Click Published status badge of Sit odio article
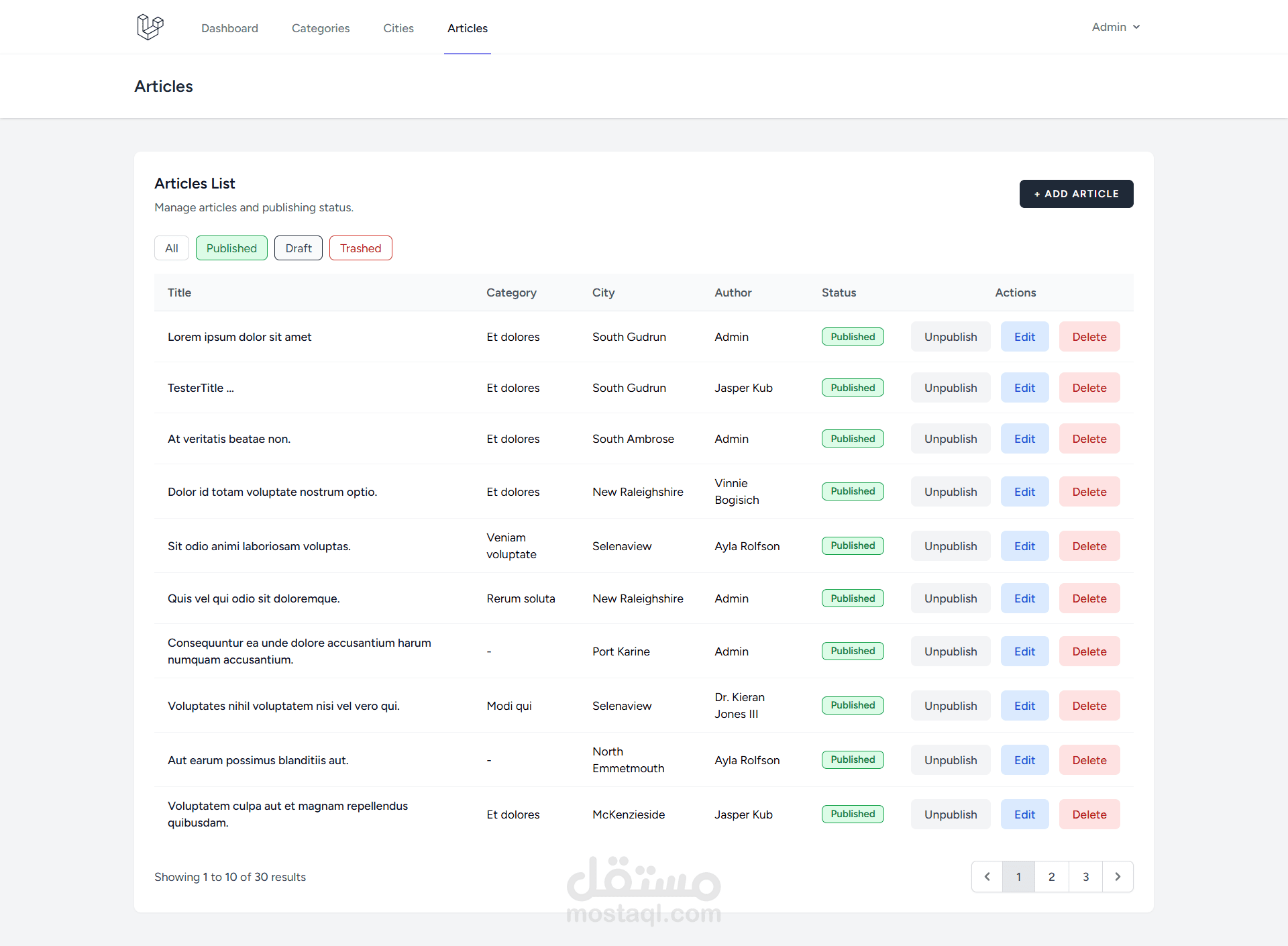This screenshot has width=1288, height=946. [x=853, y=545]
